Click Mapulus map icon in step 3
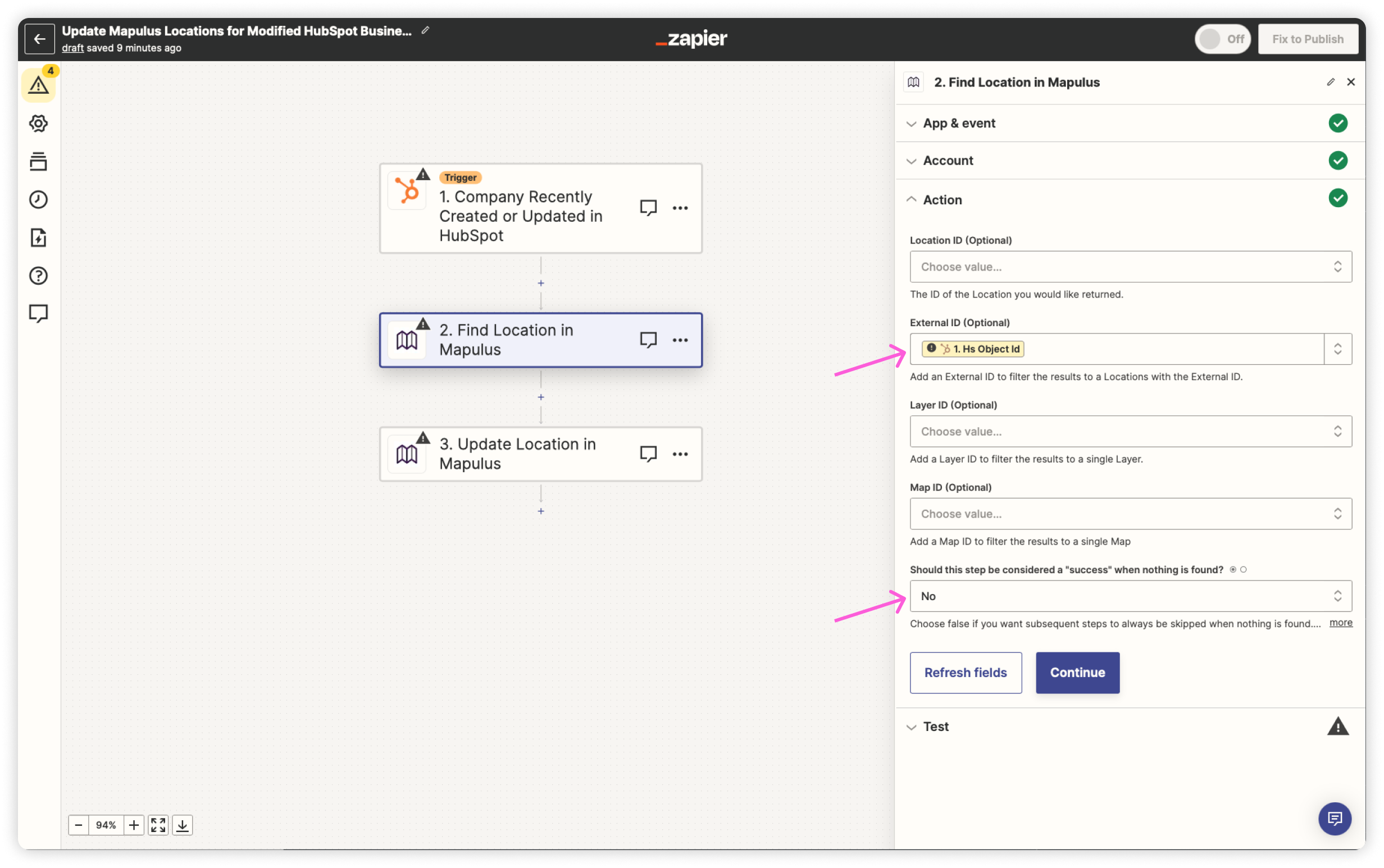The width and height of the screenshot is (1384, 868). (x=407, y=454)
